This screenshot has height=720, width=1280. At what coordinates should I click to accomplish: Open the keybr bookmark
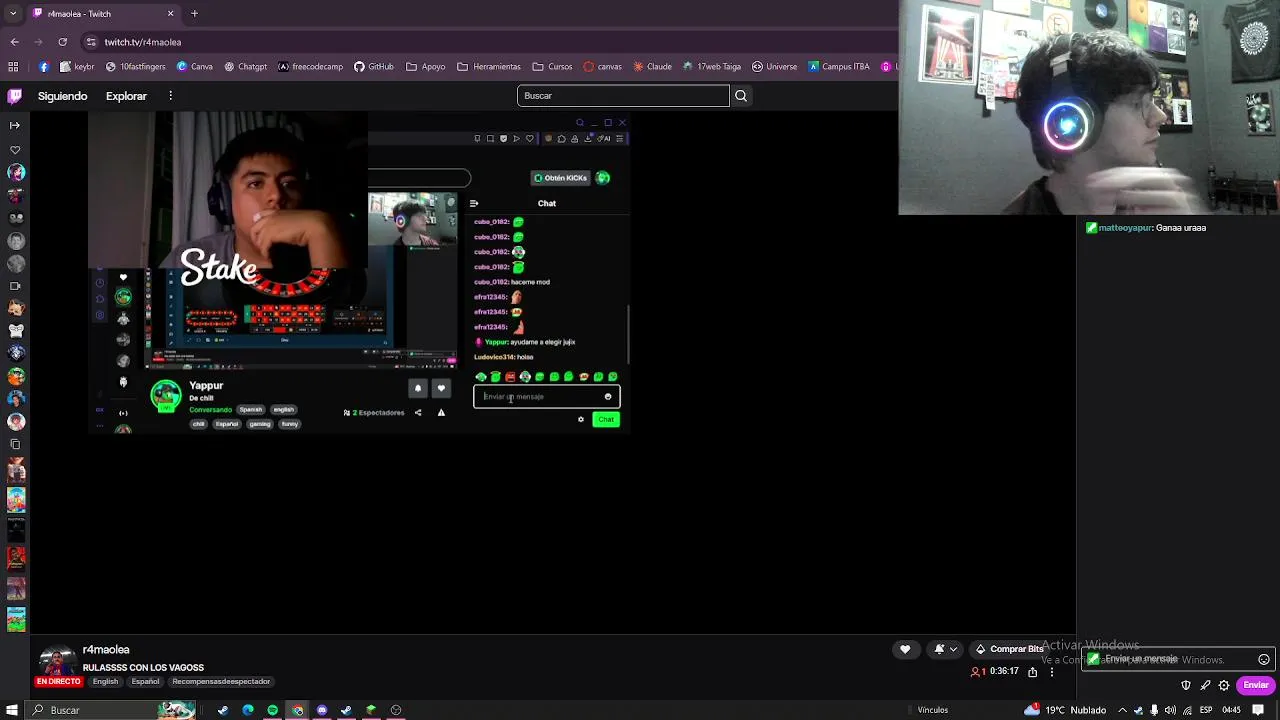click(x=77, y=67)
